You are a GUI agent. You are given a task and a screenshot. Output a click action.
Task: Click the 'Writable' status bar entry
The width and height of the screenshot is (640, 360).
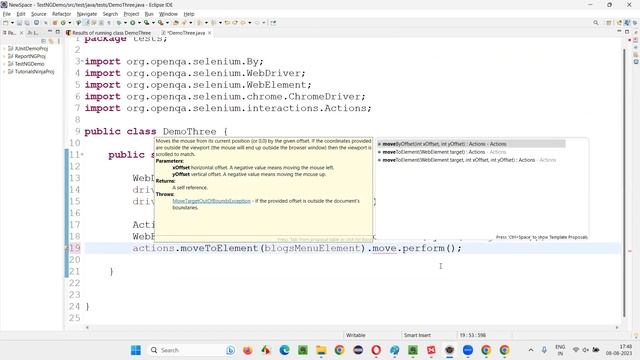click(356, 335)
